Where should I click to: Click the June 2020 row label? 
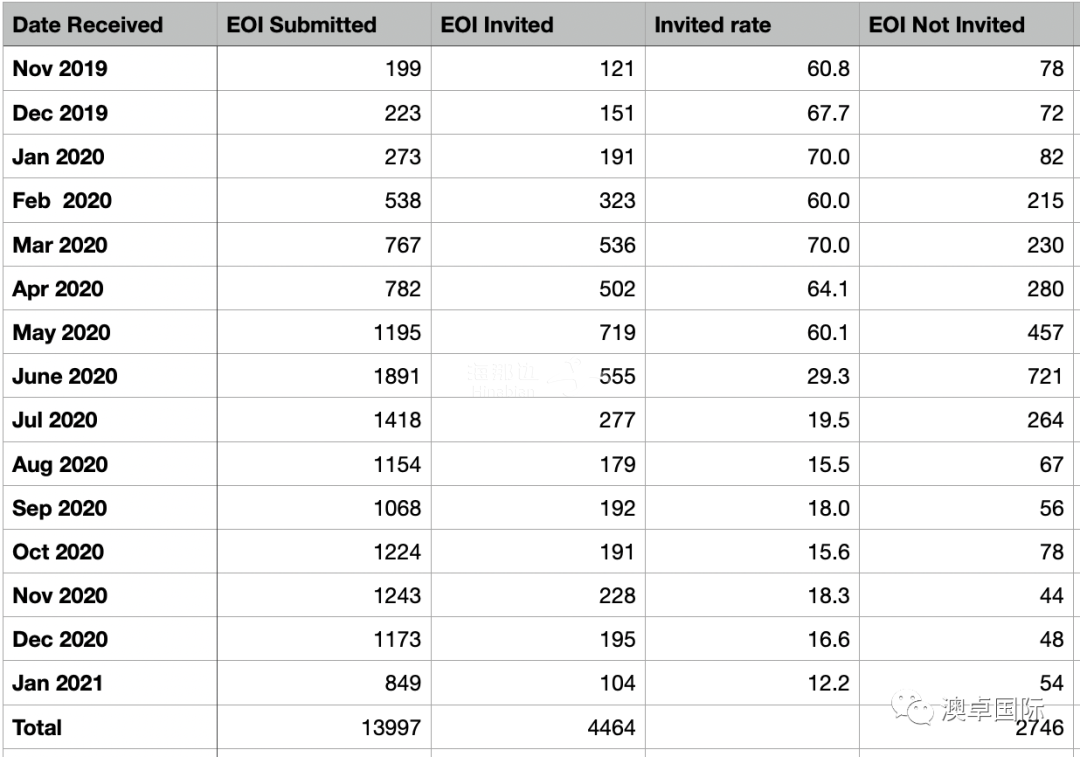(x=65, y=377)
